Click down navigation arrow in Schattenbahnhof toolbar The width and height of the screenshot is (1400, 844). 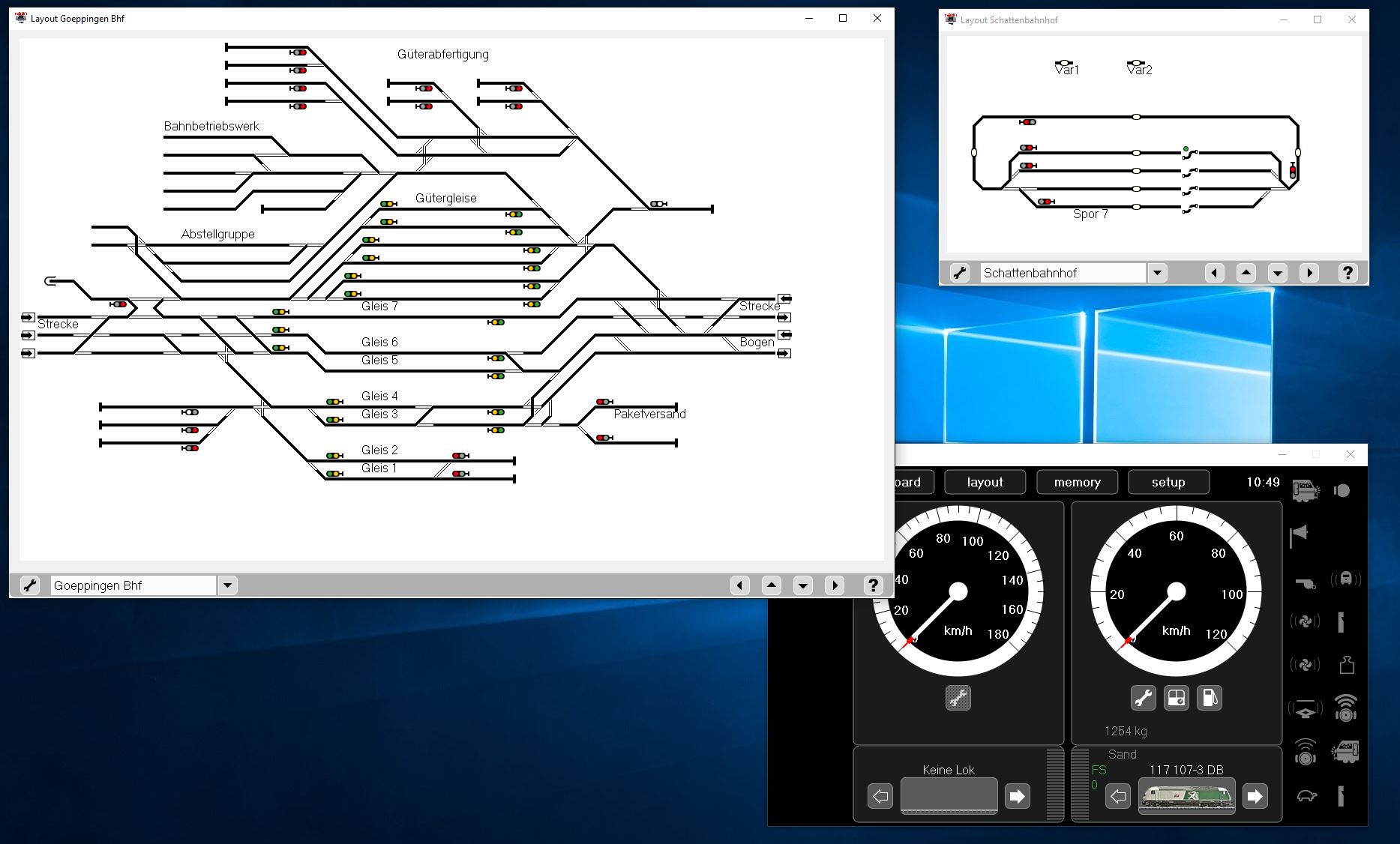1278,273
